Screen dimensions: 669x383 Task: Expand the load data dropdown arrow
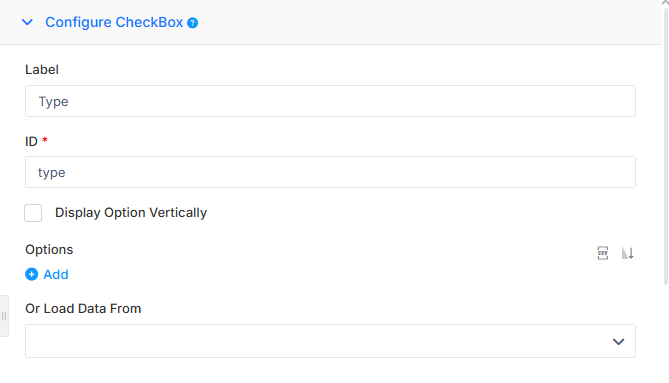(x=619, y=342)
